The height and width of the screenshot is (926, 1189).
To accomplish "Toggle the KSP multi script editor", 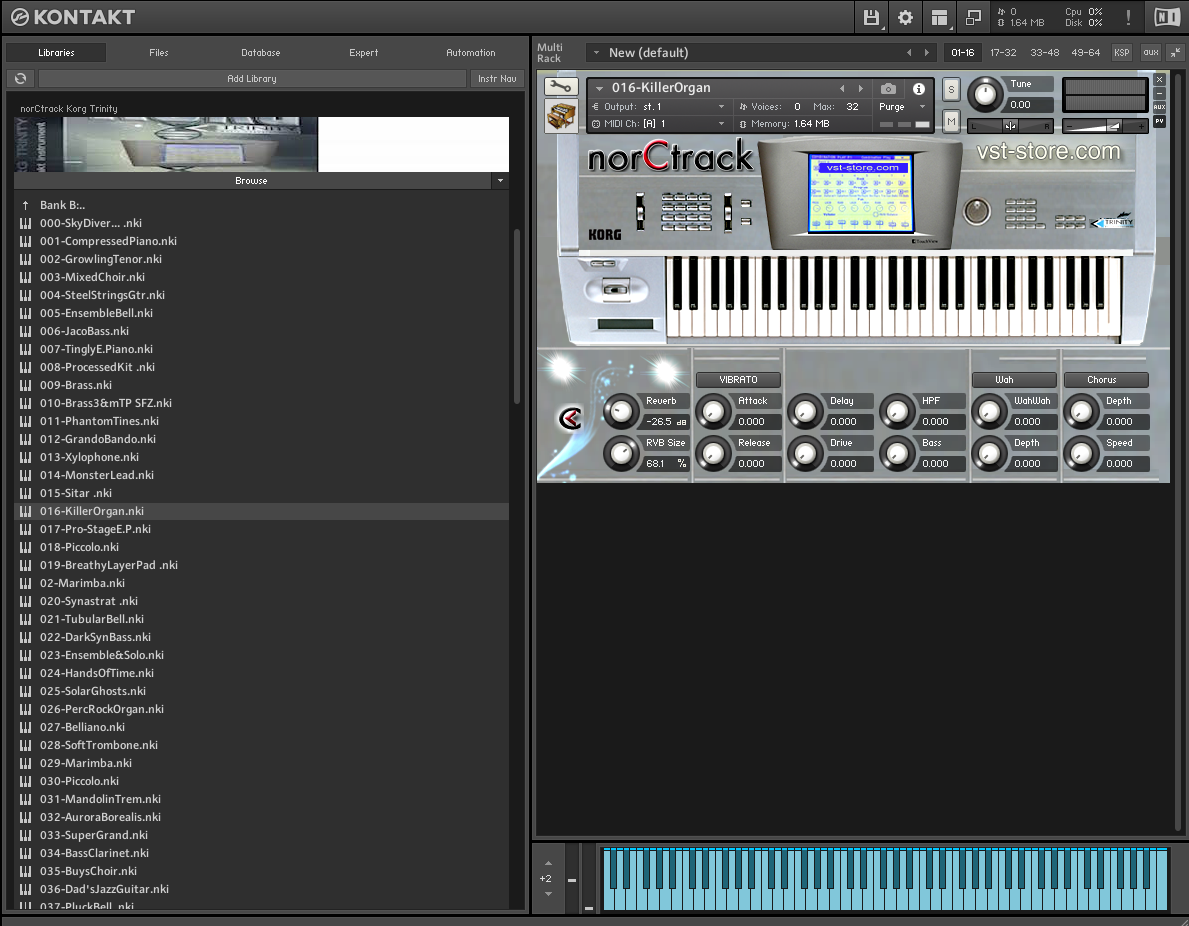I will point(1121,52).
